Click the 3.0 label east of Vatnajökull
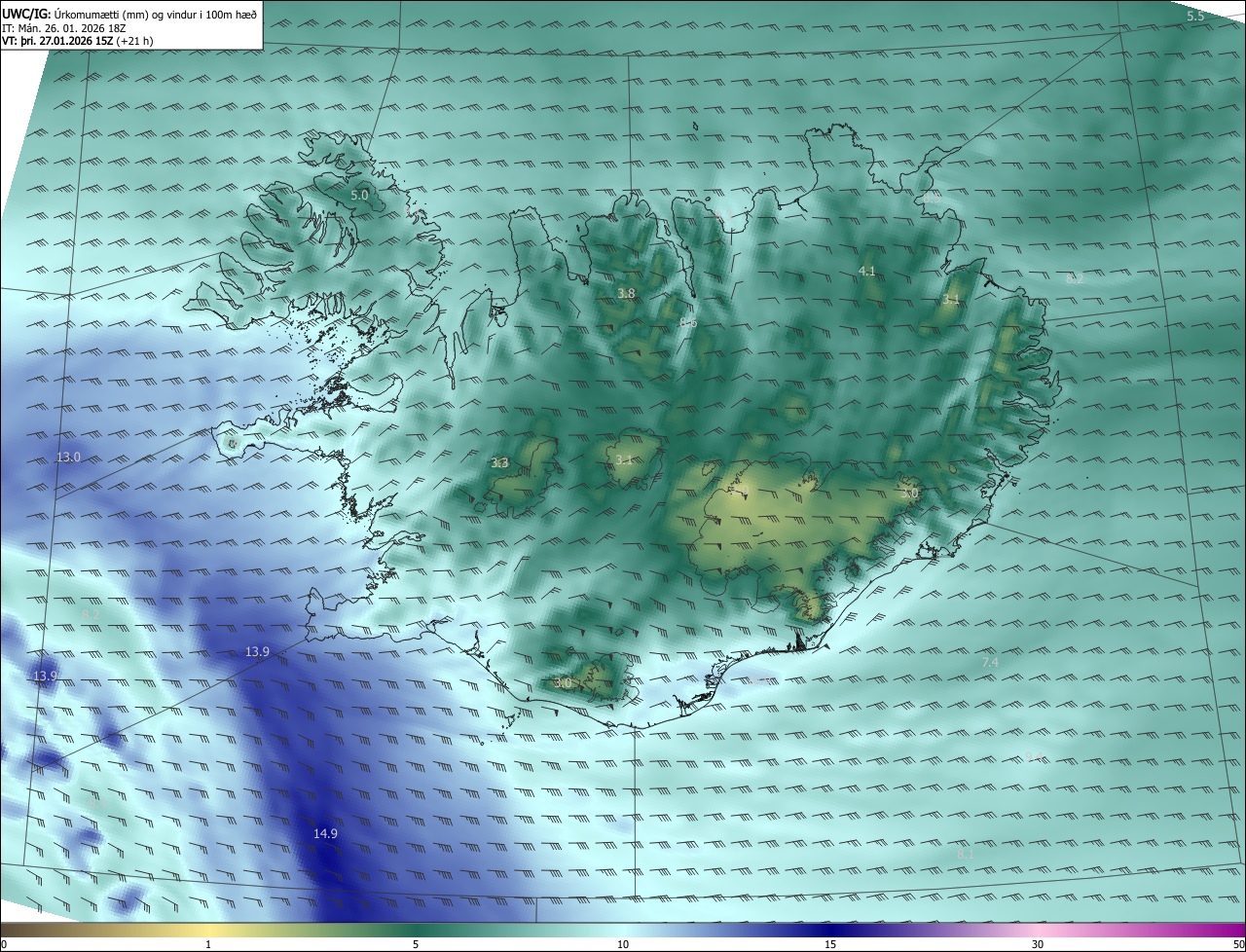 tap(909, 494)
